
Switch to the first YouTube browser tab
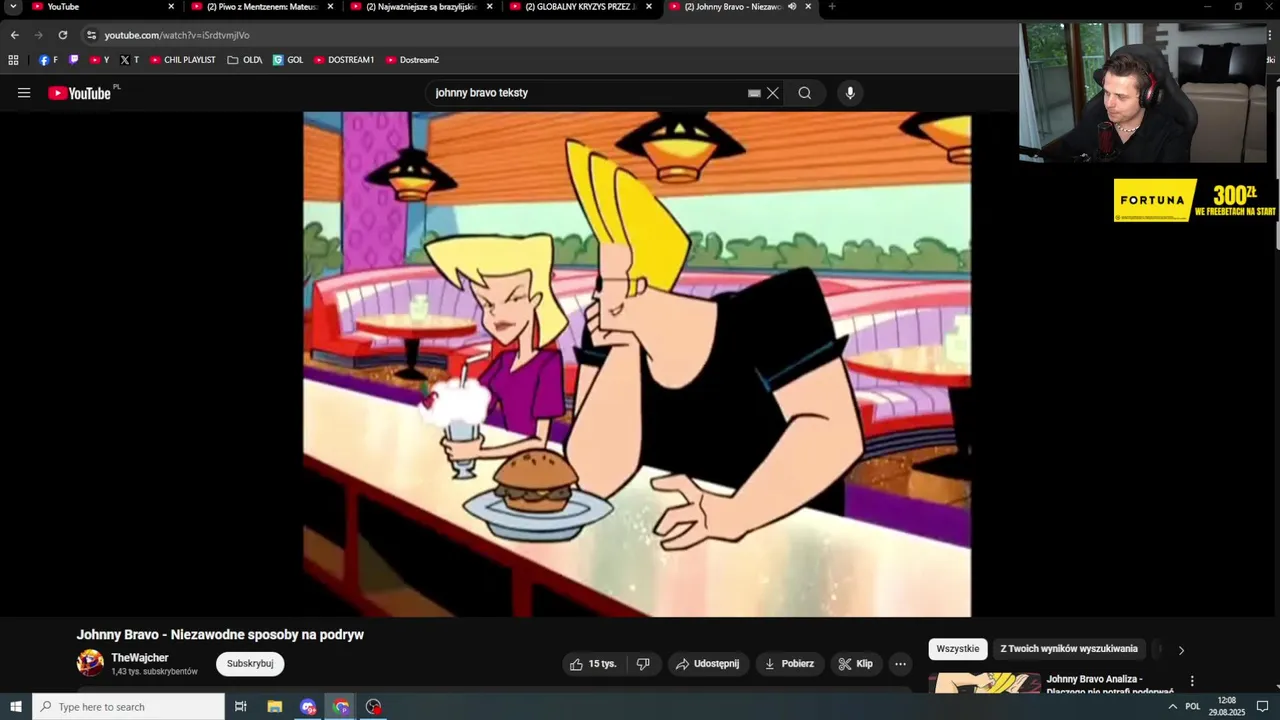coord(101,7)
